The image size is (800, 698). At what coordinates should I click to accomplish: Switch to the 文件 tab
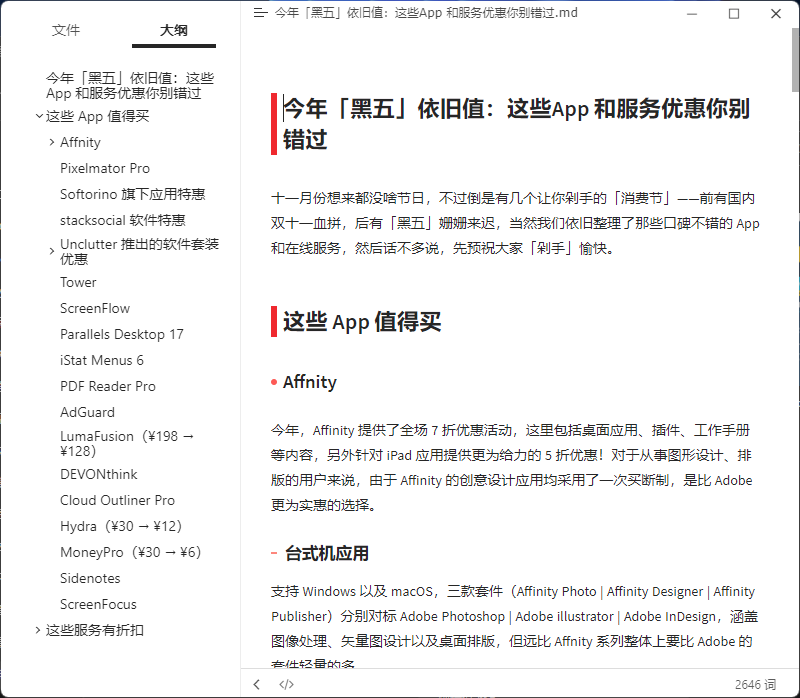(x=66, y=30)
